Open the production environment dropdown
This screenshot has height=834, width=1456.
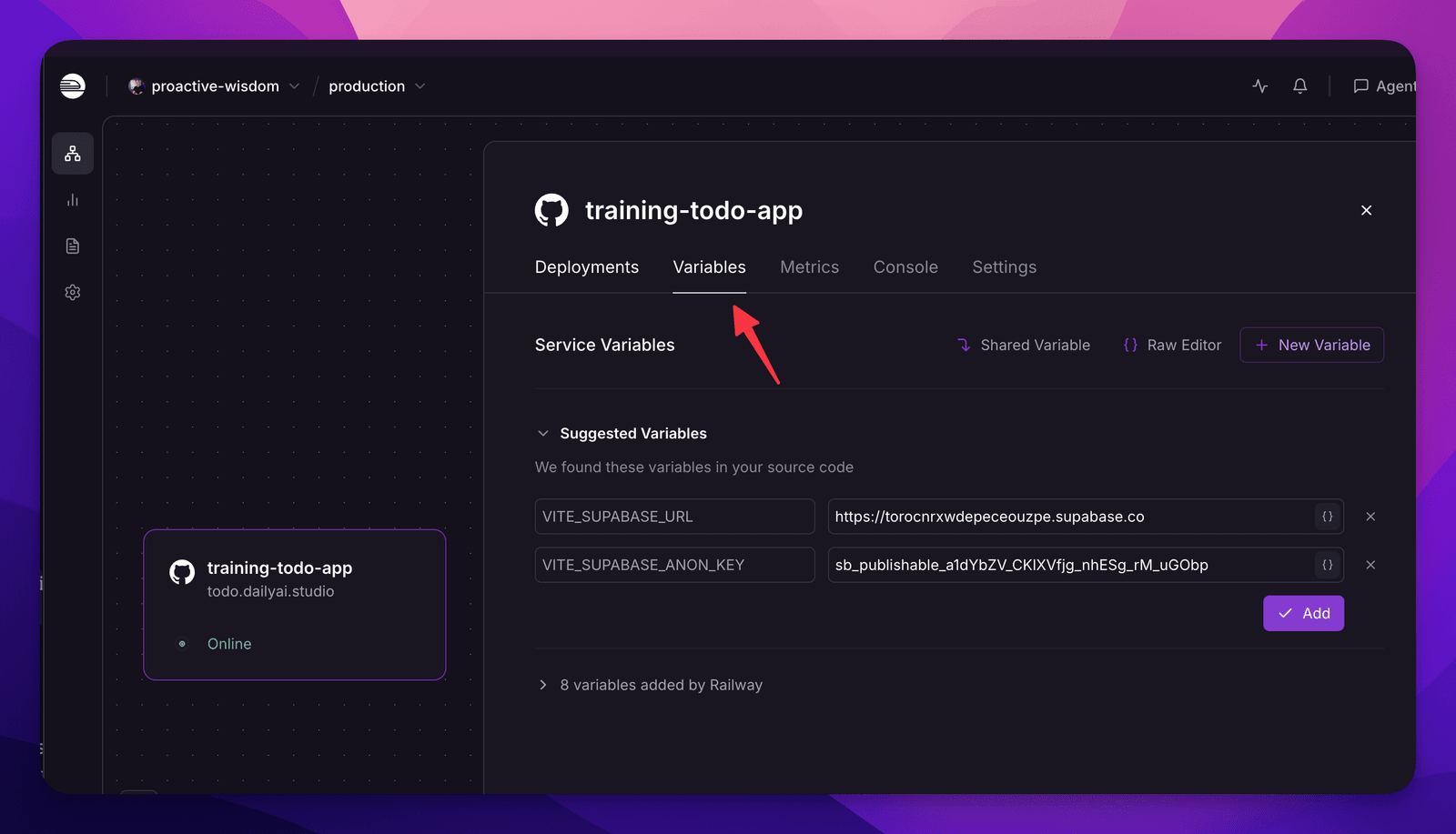(377, 86)
